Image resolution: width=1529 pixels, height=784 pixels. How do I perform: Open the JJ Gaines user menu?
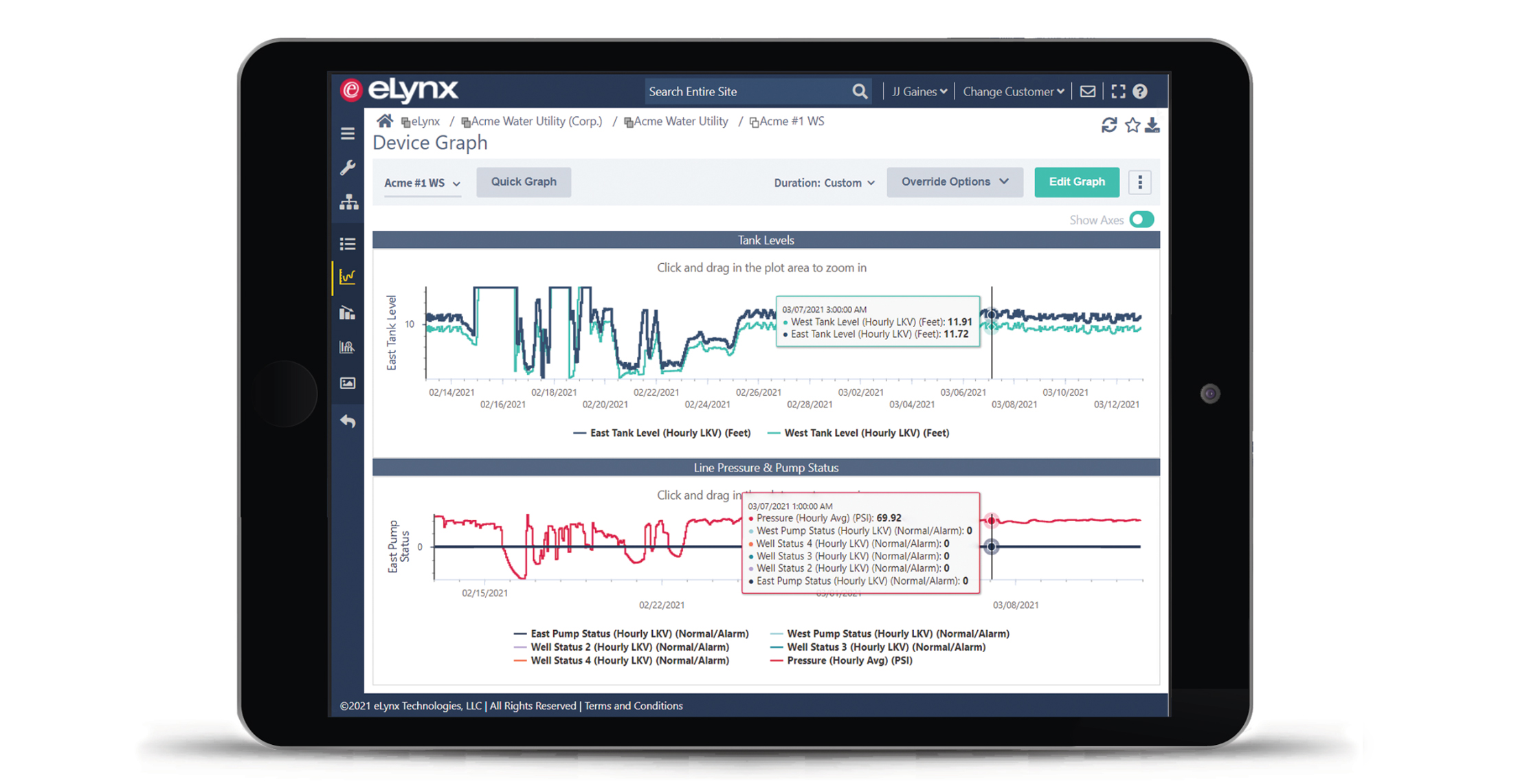919,91
